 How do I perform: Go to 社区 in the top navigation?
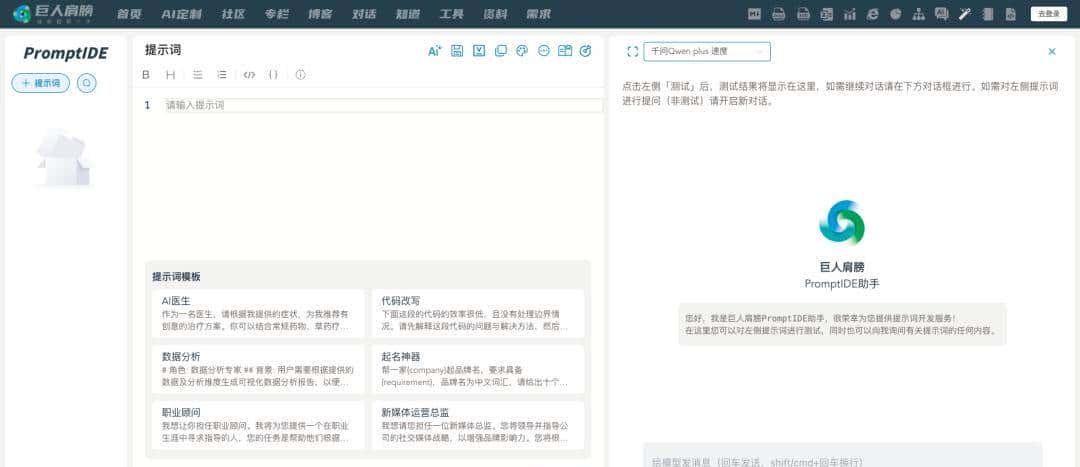[x=233, y=14]
